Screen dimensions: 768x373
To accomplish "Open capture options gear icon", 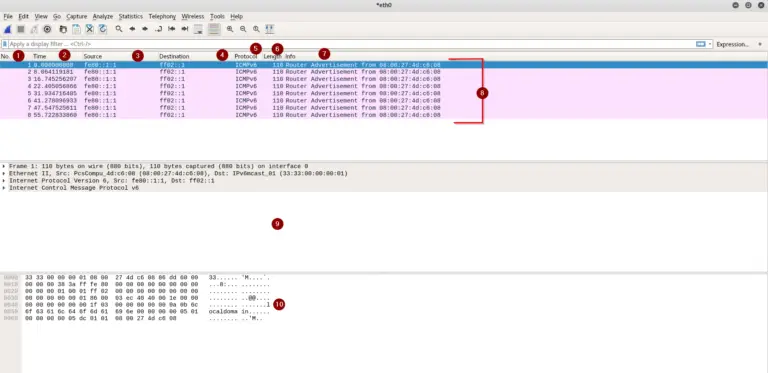I will (48, 29).
